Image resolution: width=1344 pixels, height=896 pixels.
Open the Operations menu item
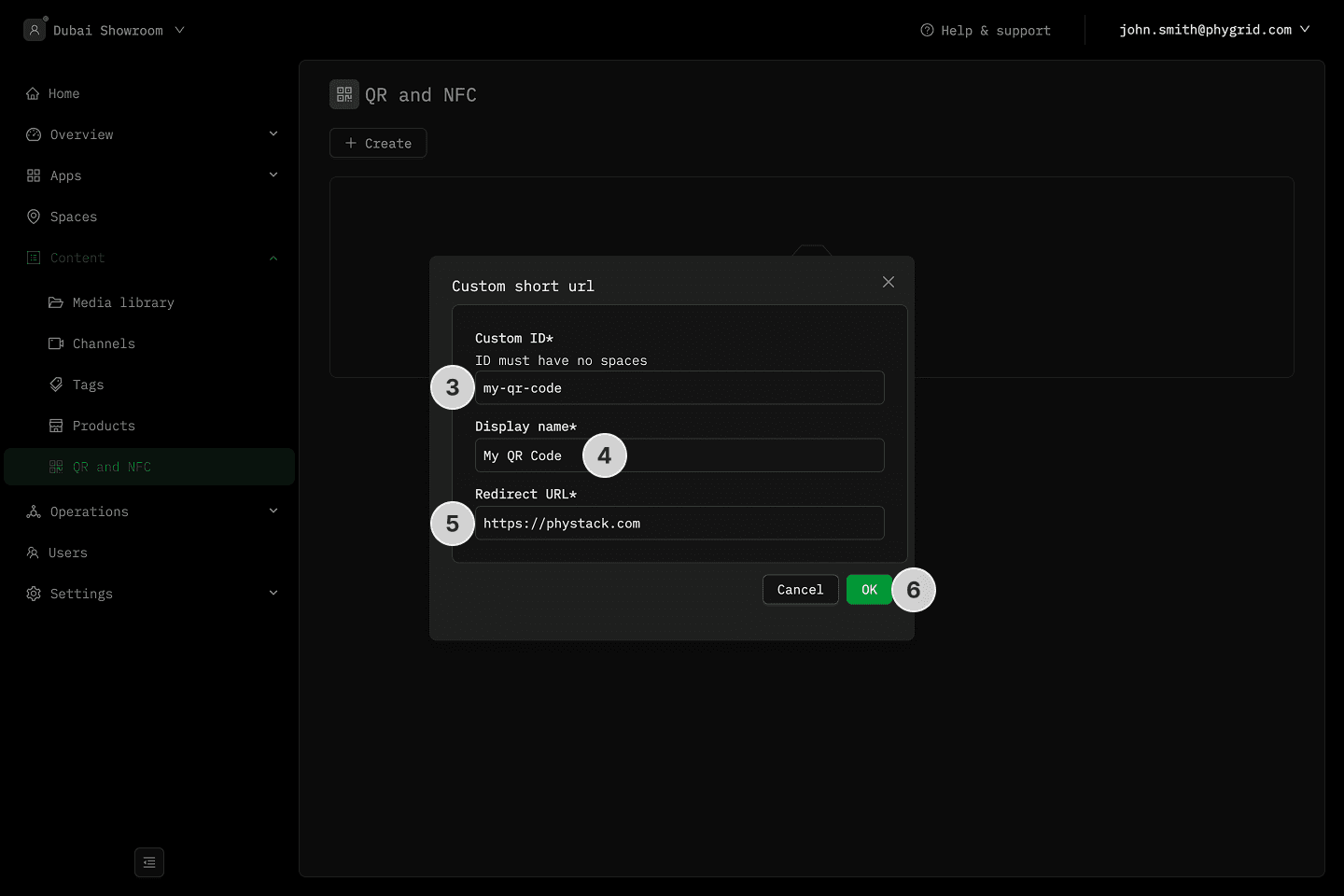click(x=90, y=511)
